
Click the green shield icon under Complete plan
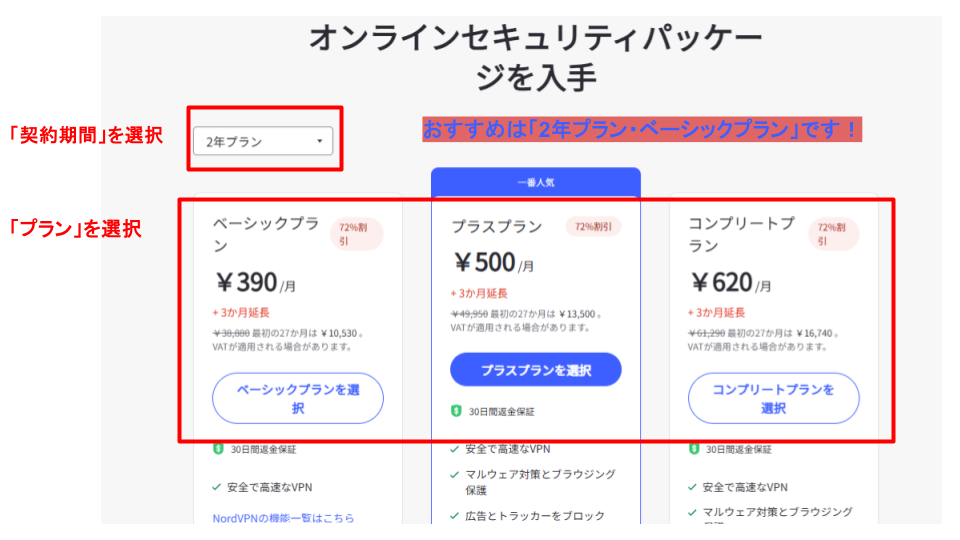pos(694,449)
